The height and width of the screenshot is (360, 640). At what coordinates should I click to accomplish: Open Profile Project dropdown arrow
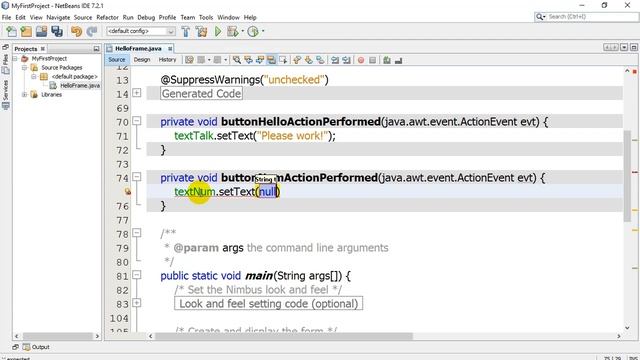263,31
